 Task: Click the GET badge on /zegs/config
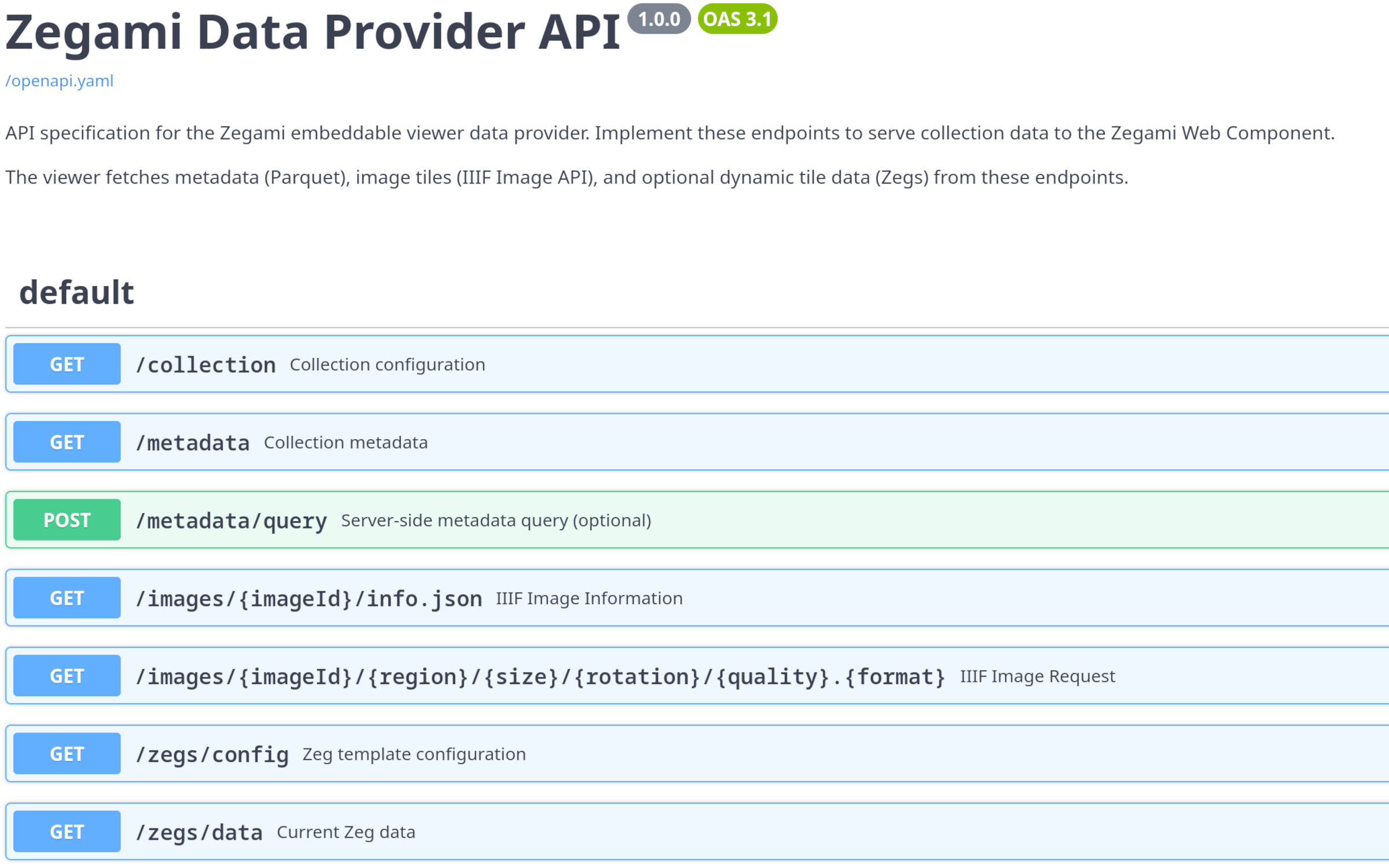[x=65, y=753]
